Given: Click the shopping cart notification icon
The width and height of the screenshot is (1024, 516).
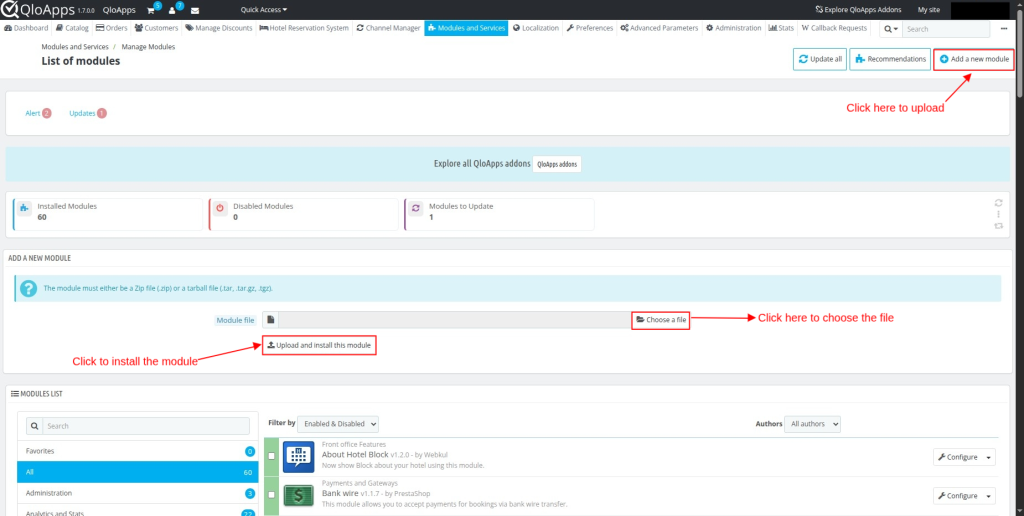Looking at the screenshot, I should [x=151, y=10].
